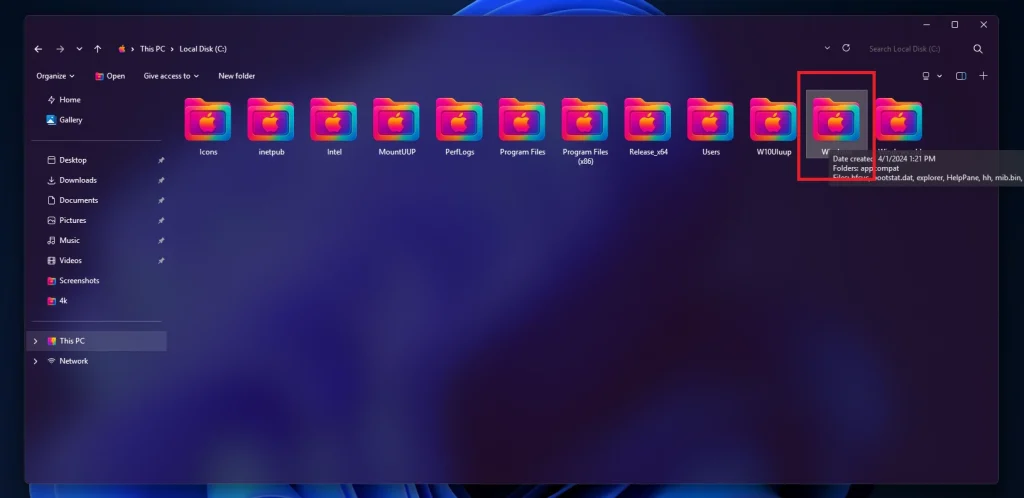Change the view layout icon

click(926, 76)
